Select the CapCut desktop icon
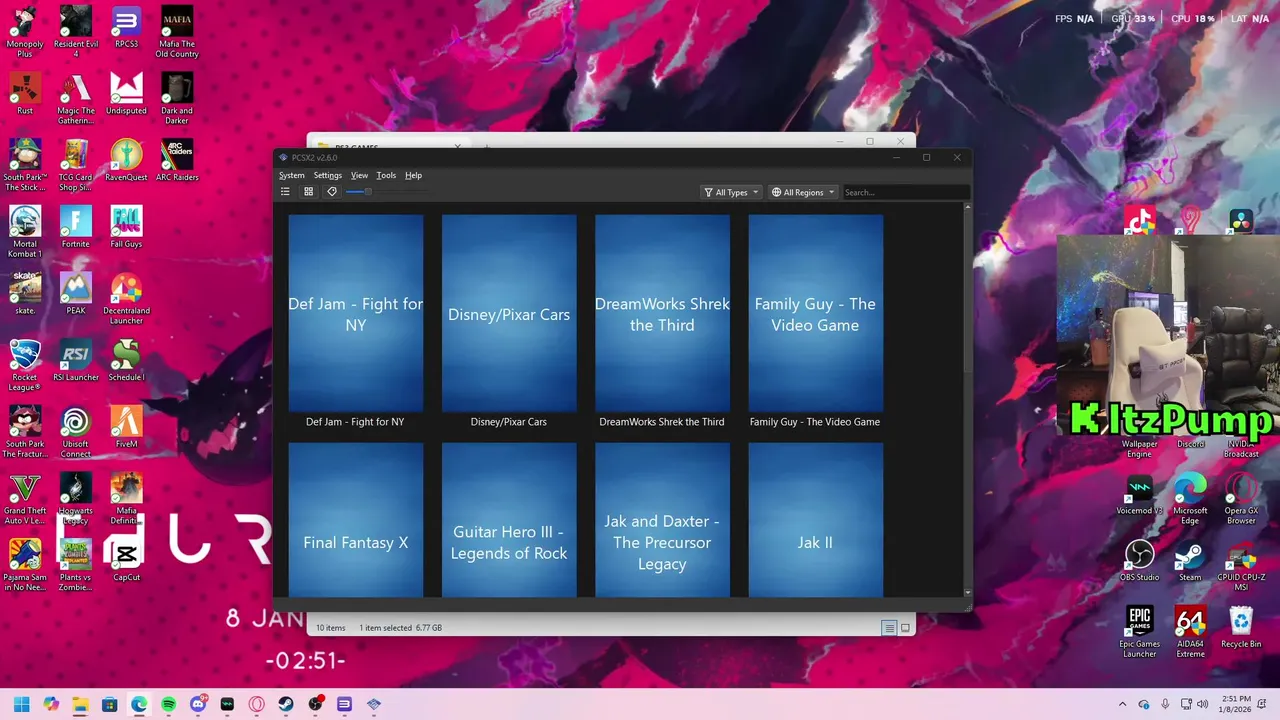The width and height of the screenshot is (1280, 720). (x=126, y=560)
